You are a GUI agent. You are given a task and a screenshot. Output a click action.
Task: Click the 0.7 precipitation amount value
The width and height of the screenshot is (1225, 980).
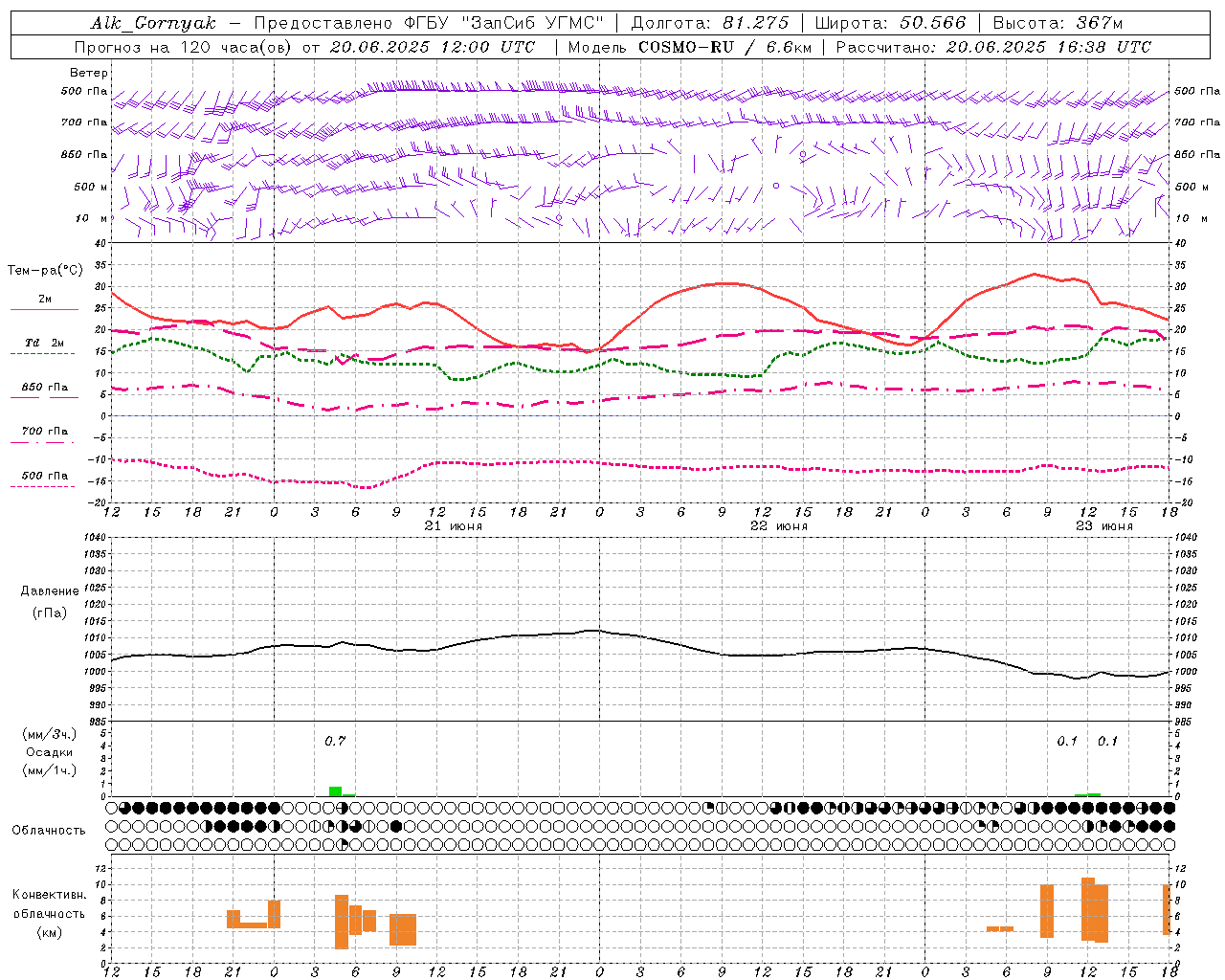pos(335,741)
